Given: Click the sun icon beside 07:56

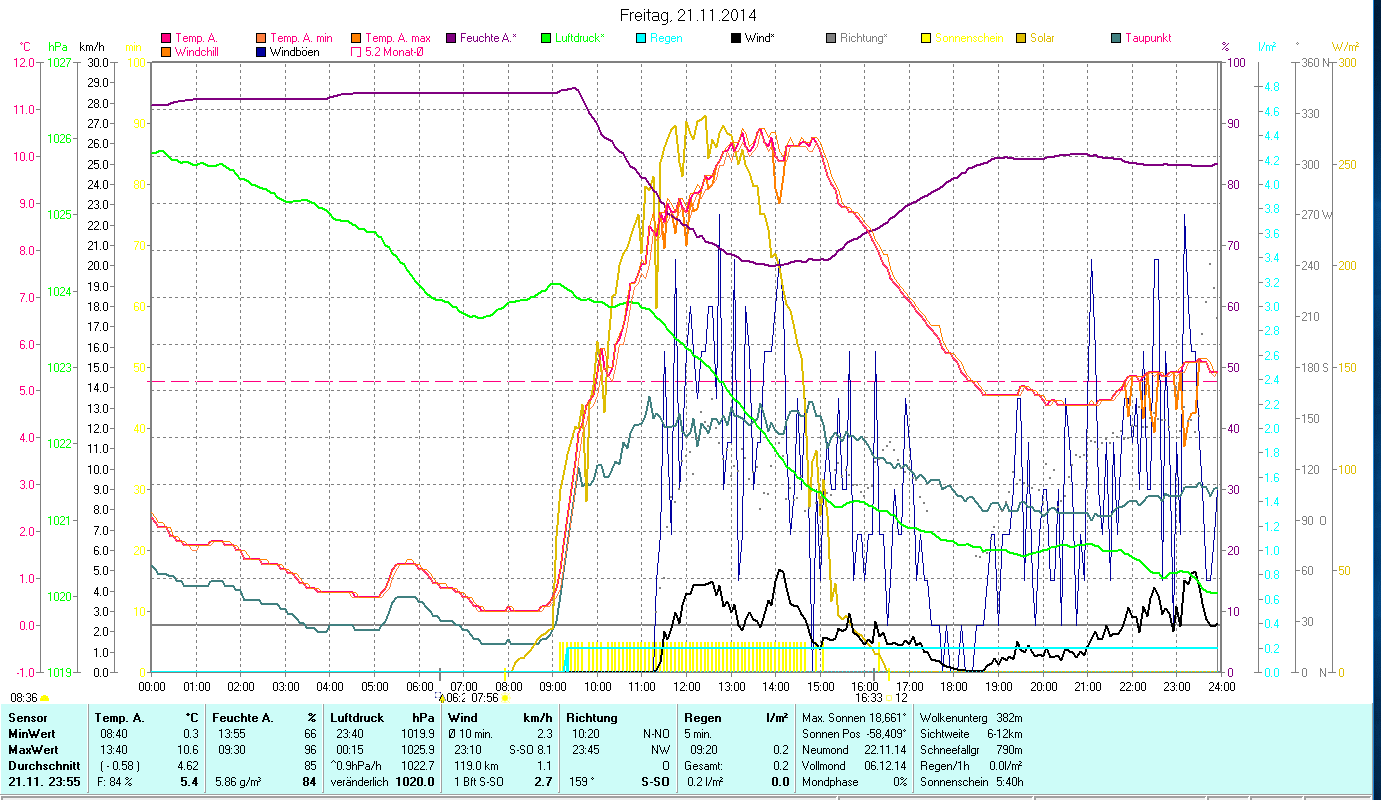Looking at the screenshot, I should (x=504, y=698).
